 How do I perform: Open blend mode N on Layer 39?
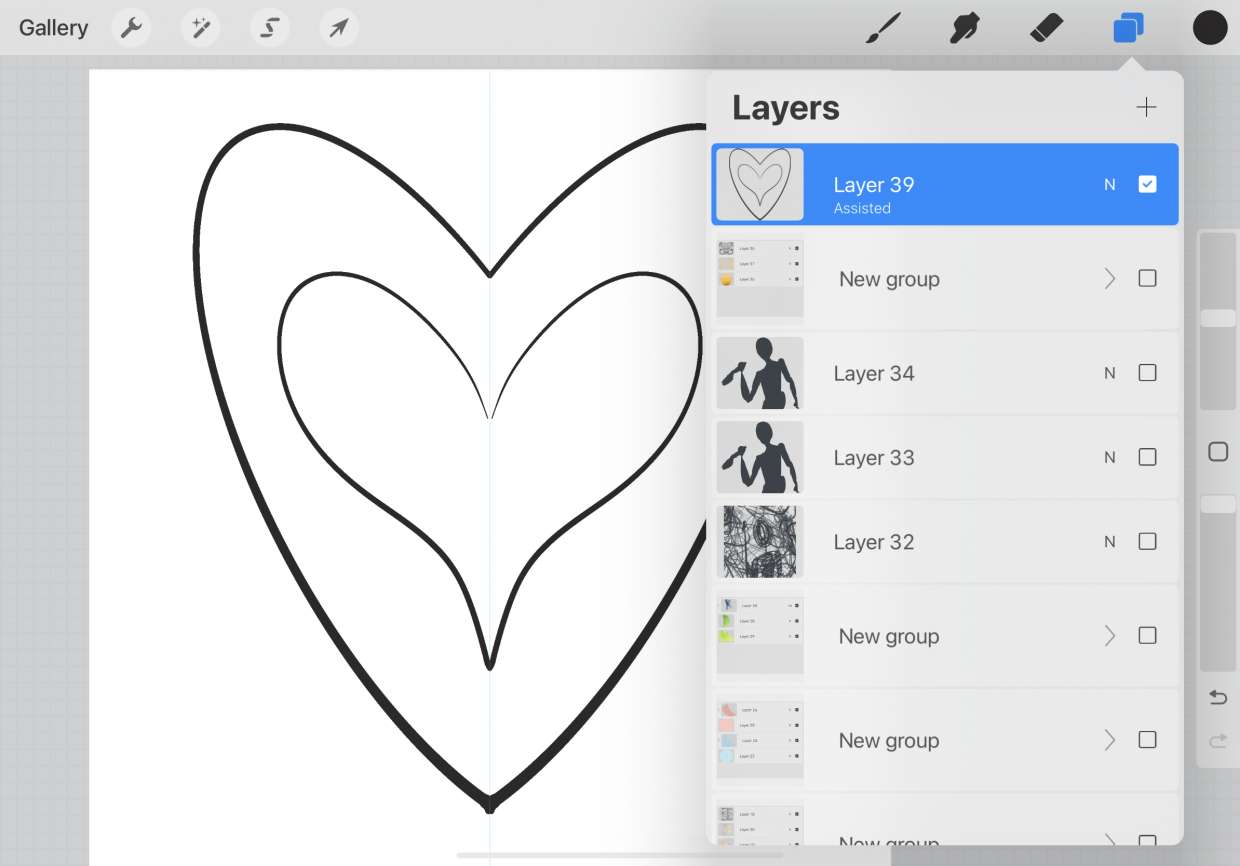click(x=1109, y=185)
